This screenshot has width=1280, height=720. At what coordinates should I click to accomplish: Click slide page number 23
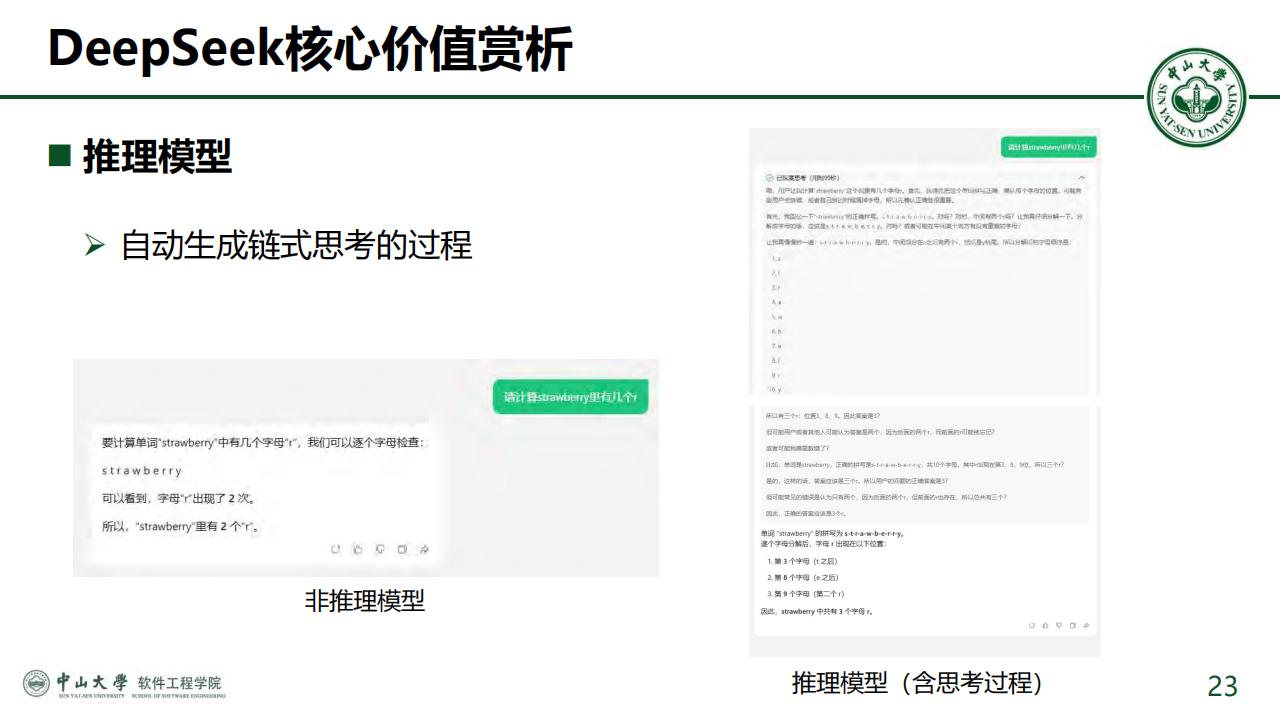tap(1222, 686)
